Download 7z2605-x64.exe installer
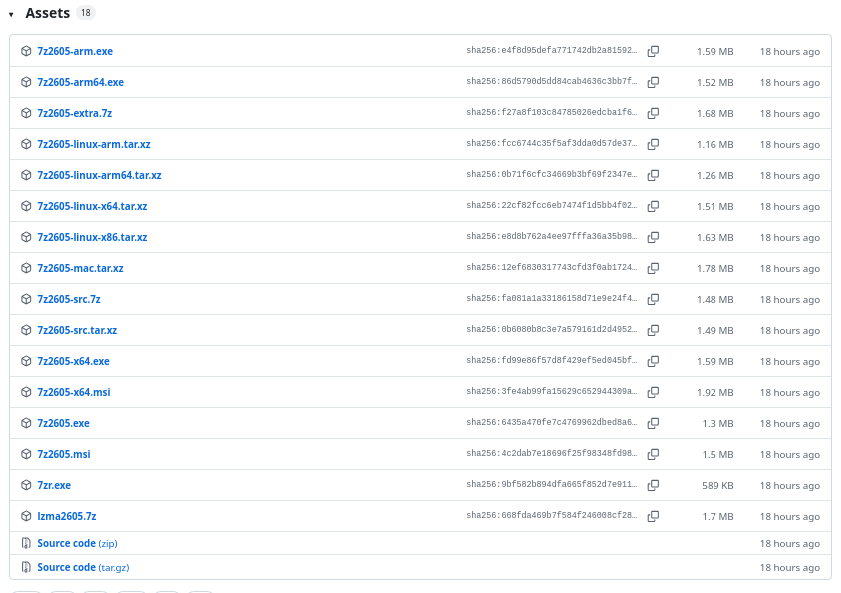The width and height of the screenshot is (841, 593). click(x=73, y=362)
